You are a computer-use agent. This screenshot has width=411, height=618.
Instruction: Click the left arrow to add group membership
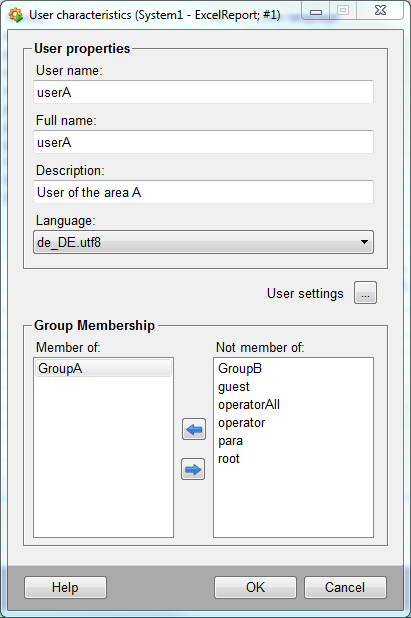click(x=194, y=429)
